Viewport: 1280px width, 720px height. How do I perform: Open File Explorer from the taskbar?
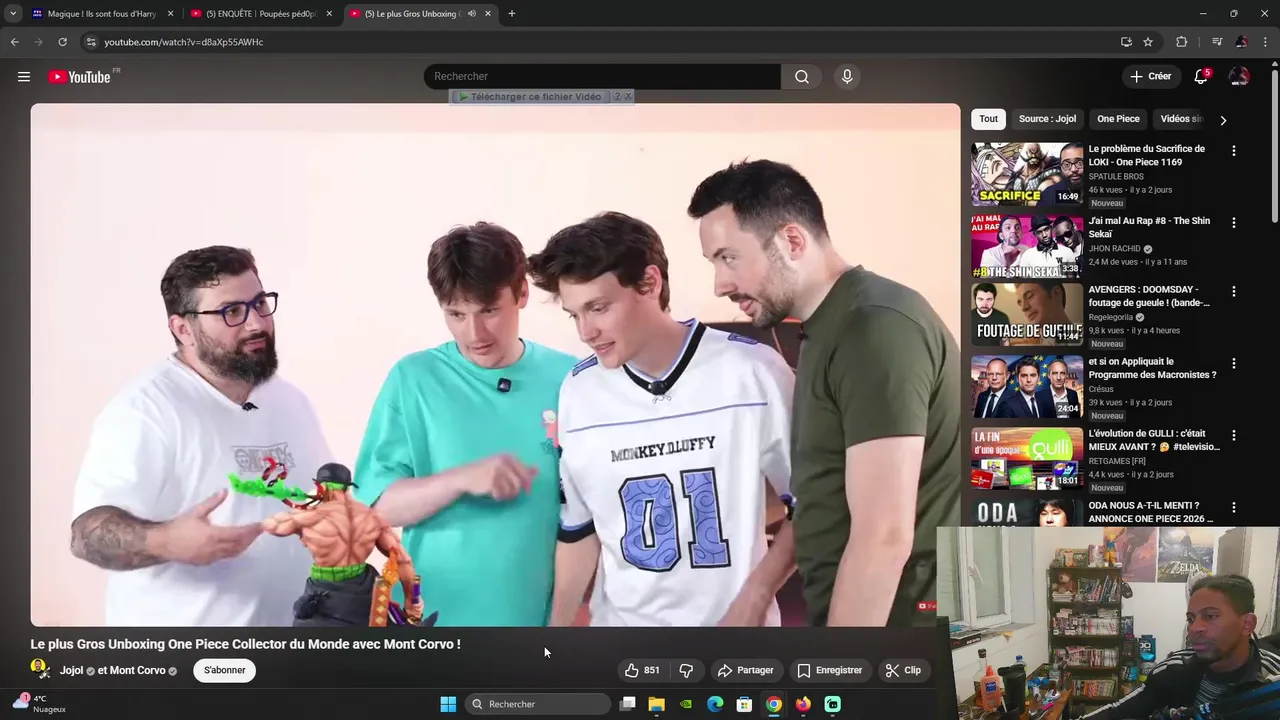656,704
